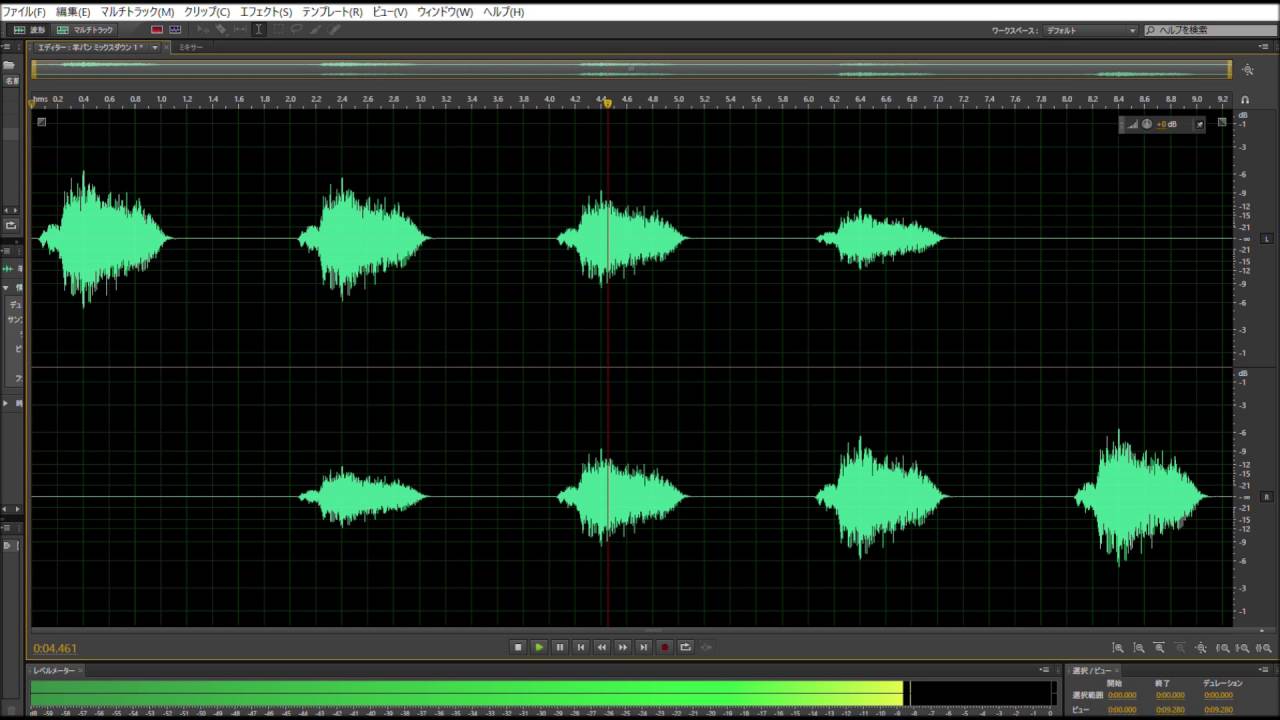This screenshot has height=720, width=1280.
Task: Switch to Multitrack editor view
Action: [x=85, y=30]
